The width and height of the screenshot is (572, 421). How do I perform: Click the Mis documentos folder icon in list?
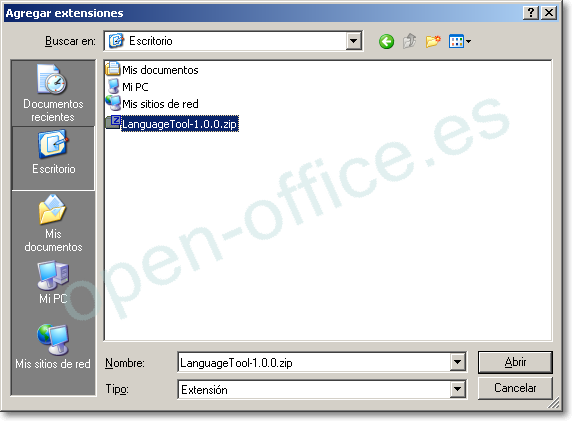(x=113, y=69)
